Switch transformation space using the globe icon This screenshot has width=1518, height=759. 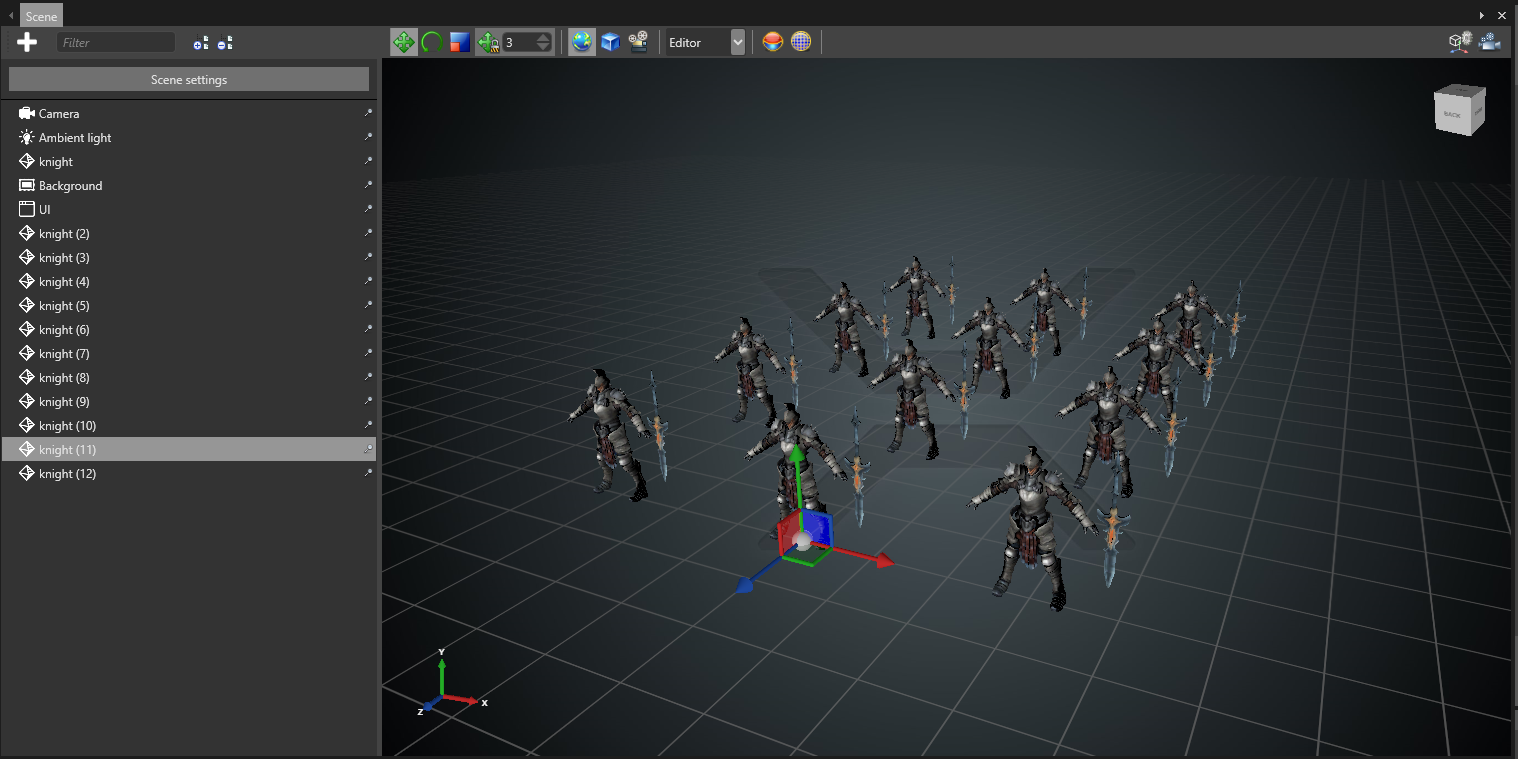click(581, 42)
